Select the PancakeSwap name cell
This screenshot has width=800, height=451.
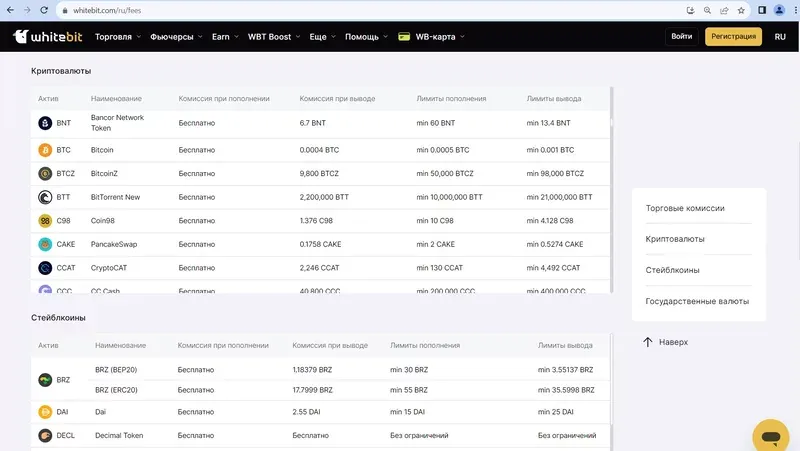coord(114,244)
